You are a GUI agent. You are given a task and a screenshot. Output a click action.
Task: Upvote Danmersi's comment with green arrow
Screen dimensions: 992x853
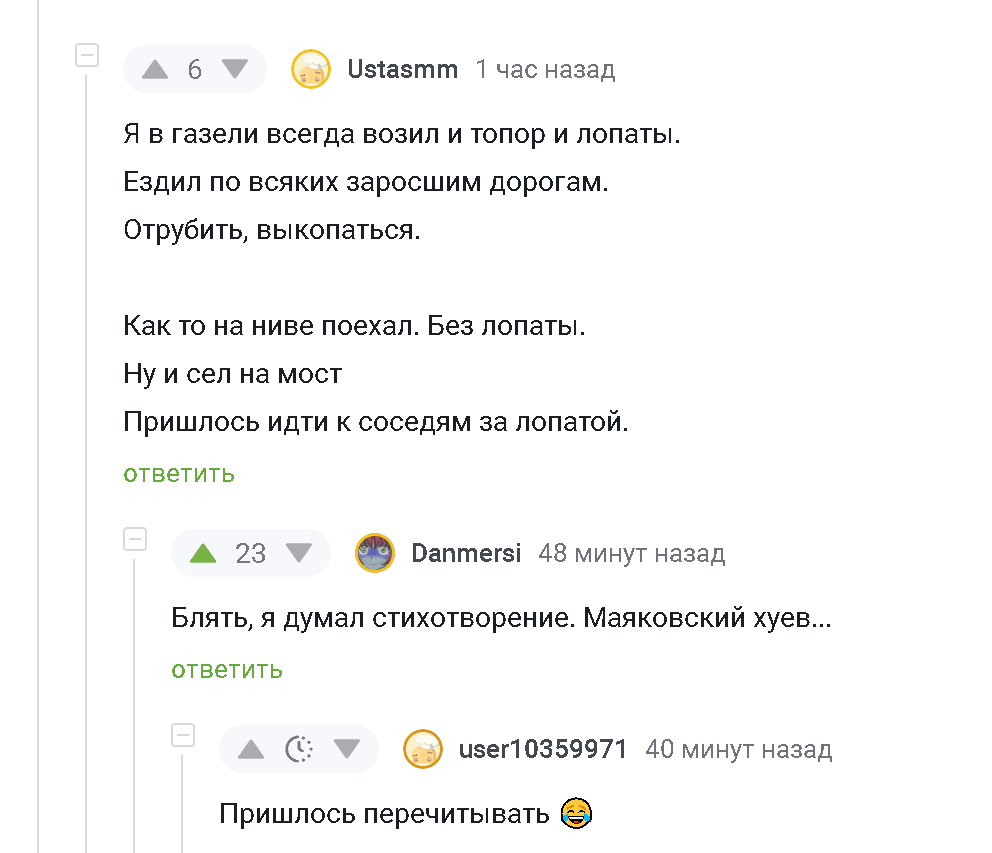click(x=203, y=553)
